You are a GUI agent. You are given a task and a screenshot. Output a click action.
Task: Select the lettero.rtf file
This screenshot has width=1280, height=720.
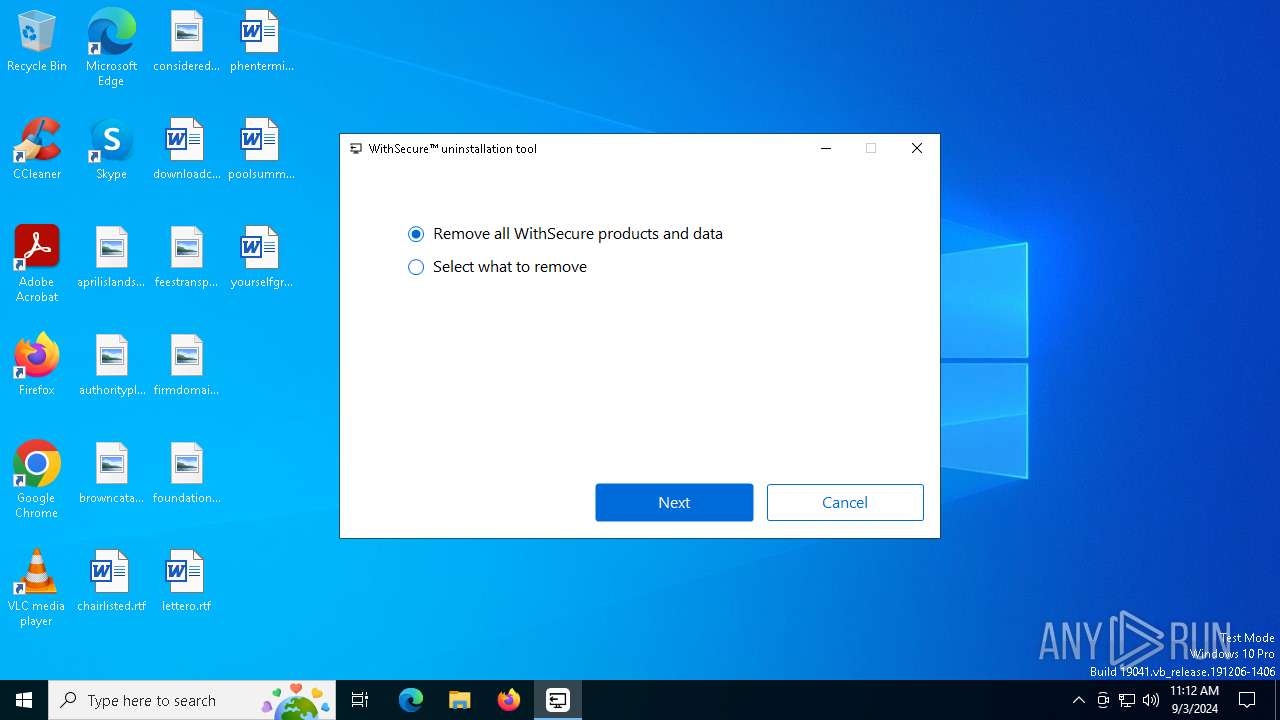pyautogui.click(x=186, y=581)
